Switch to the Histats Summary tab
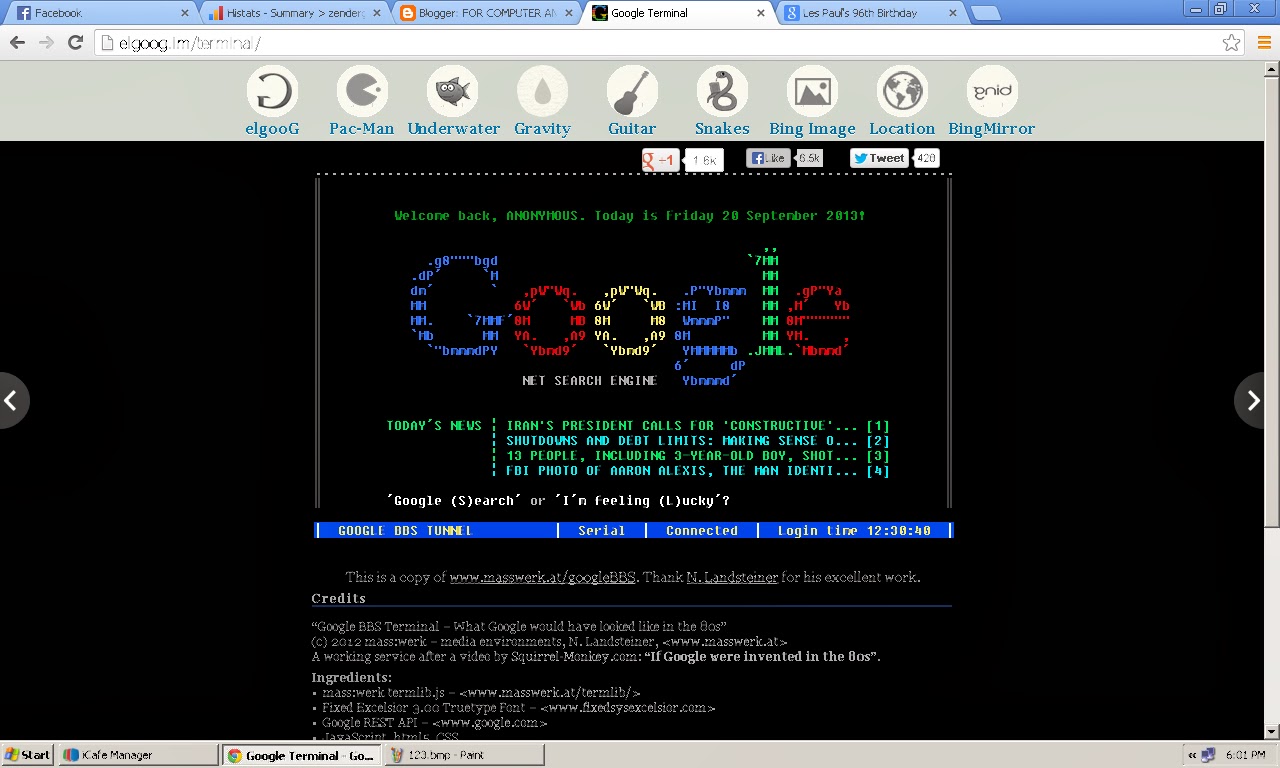 click(x=293, y=14)
